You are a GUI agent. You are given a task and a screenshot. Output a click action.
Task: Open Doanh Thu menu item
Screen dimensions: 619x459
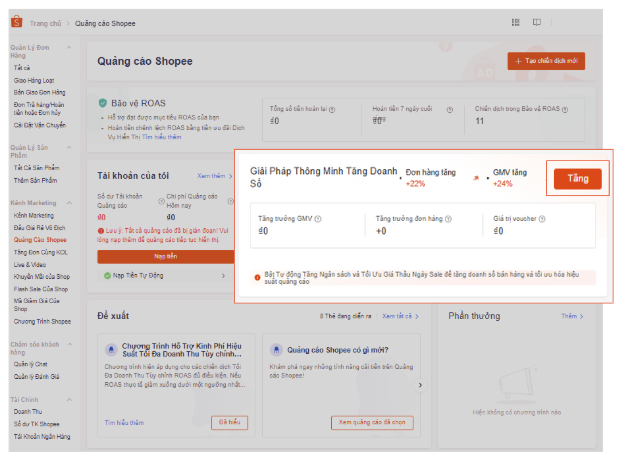(28, 411)
